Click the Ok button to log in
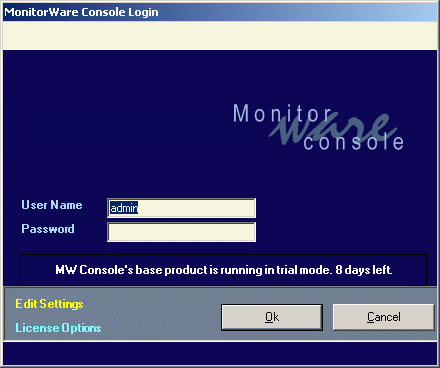Screen dimensions: 440x368 point(272,317)
